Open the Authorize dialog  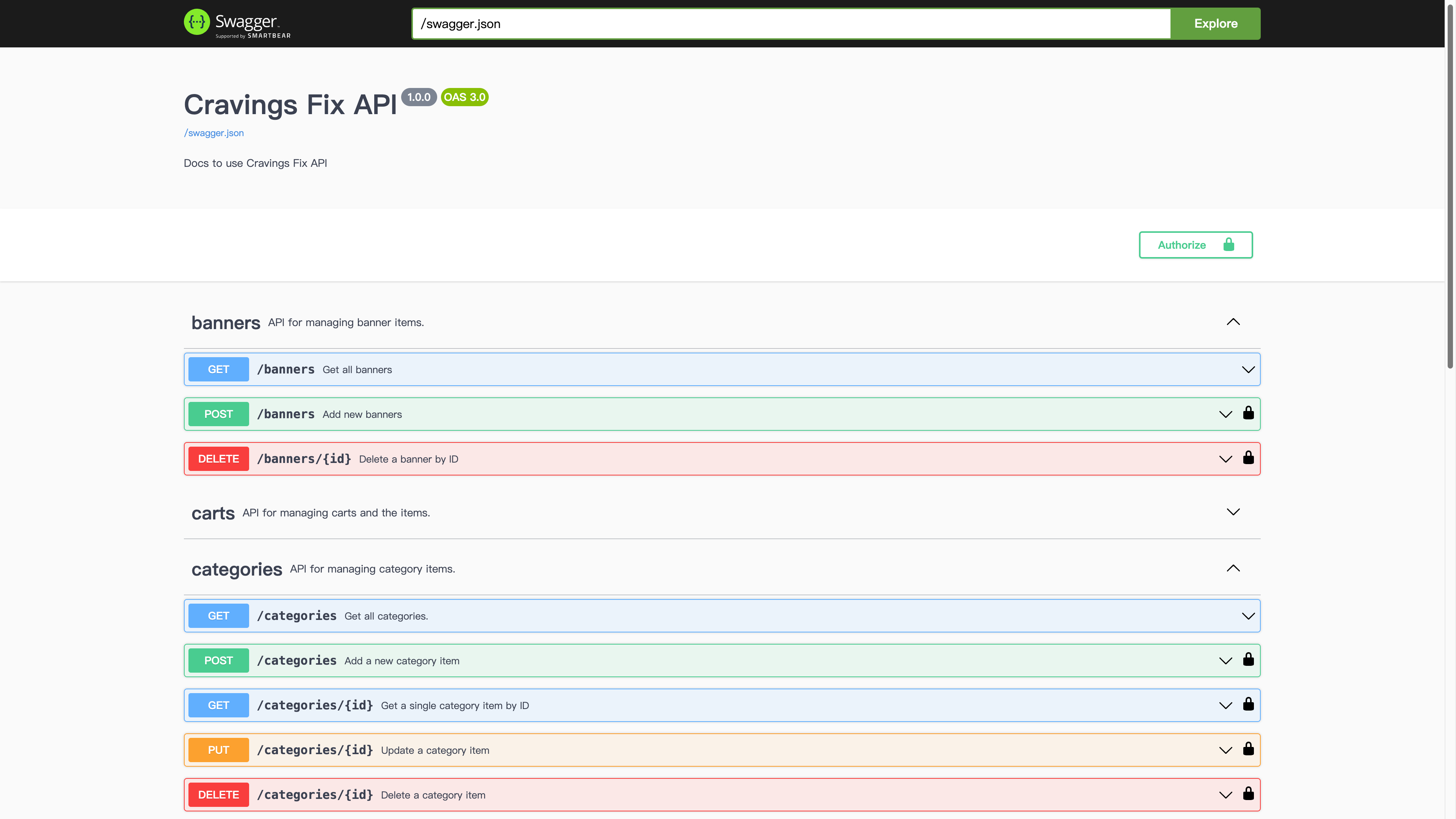tap(1195, 245)
